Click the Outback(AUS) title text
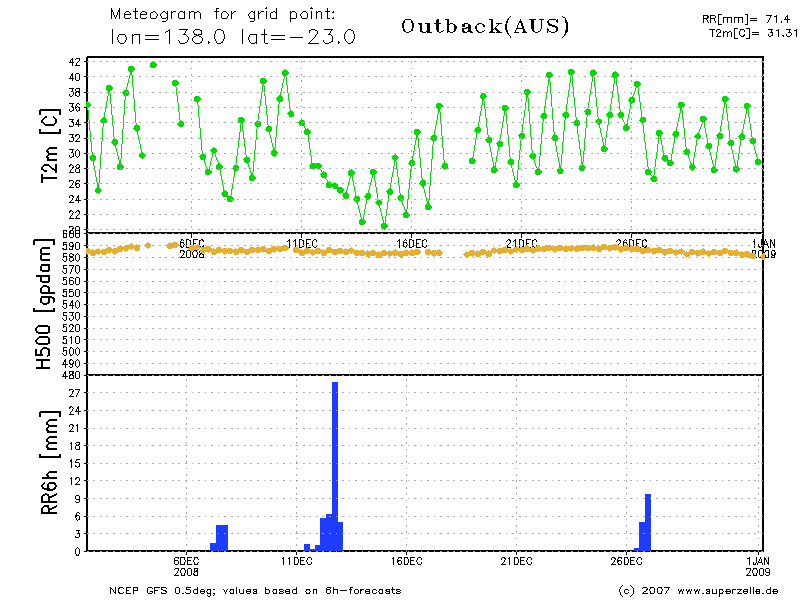 coord(485,27)
